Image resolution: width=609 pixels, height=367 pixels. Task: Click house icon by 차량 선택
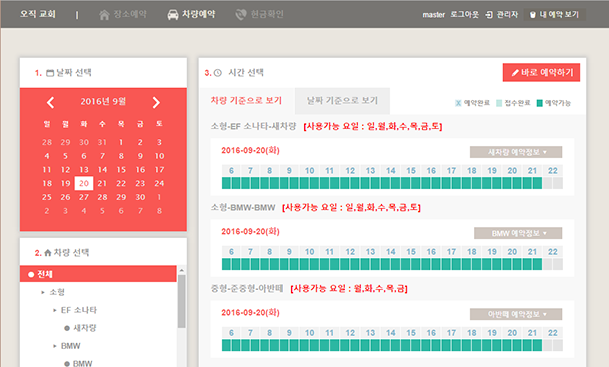point(48,253)
